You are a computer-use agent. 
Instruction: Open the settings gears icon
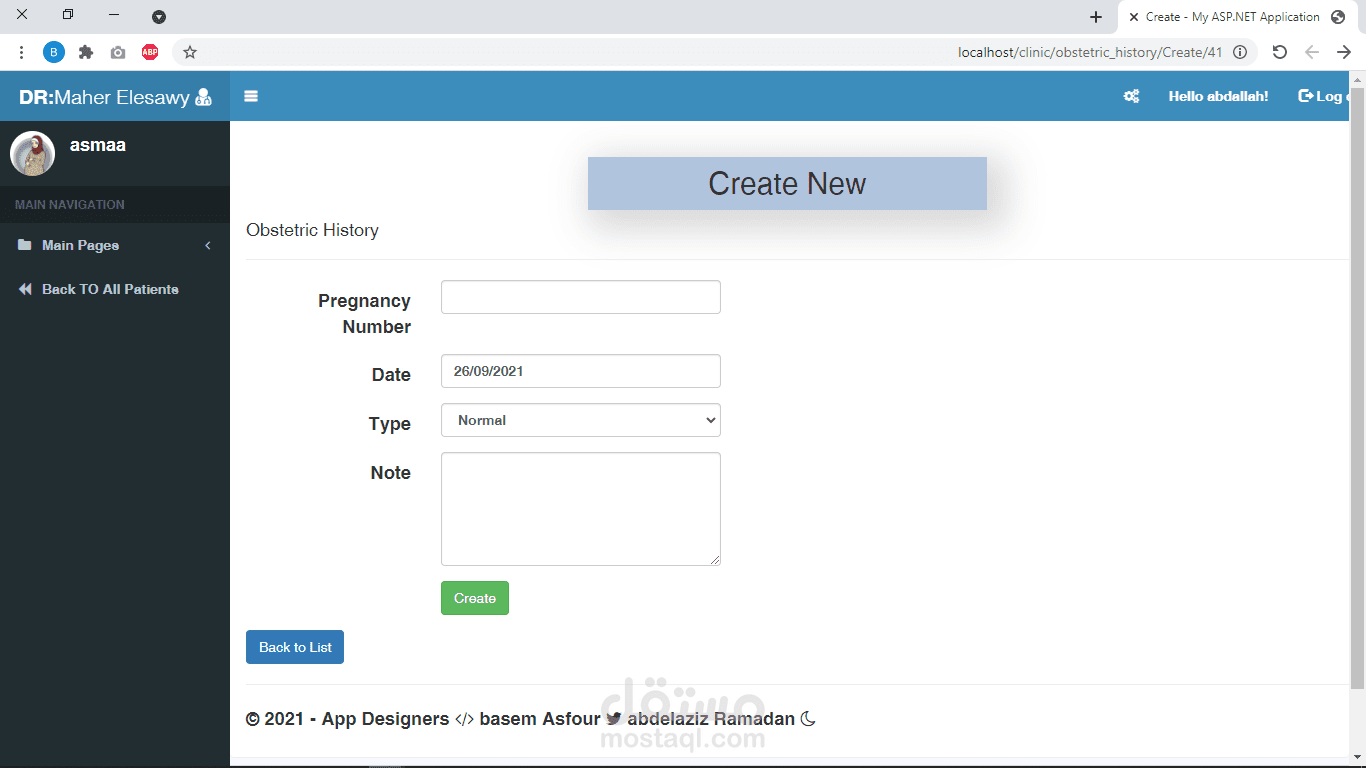(1131, 96)
